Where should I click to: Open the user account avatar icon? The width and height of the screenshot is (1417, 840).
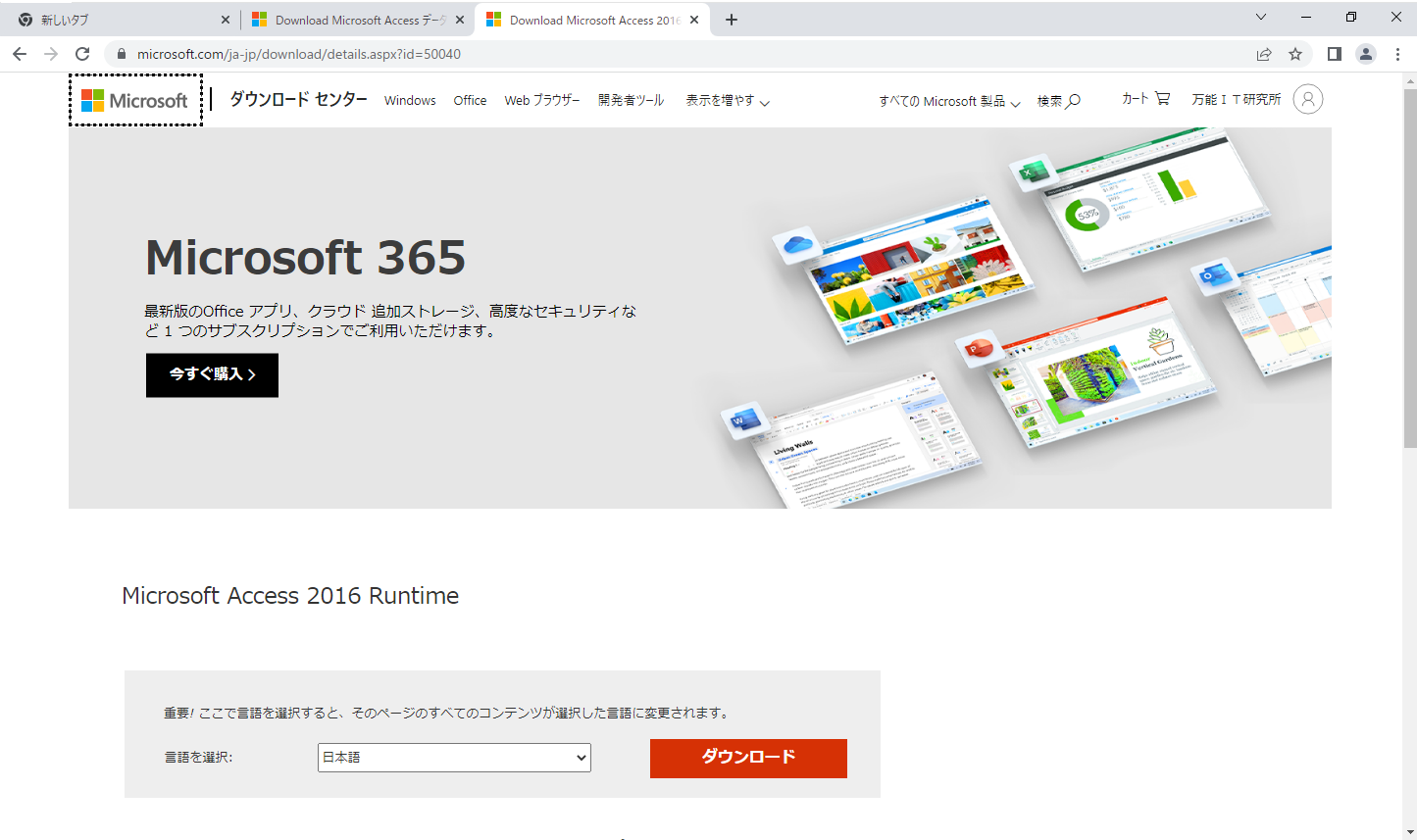[1307, 99]
